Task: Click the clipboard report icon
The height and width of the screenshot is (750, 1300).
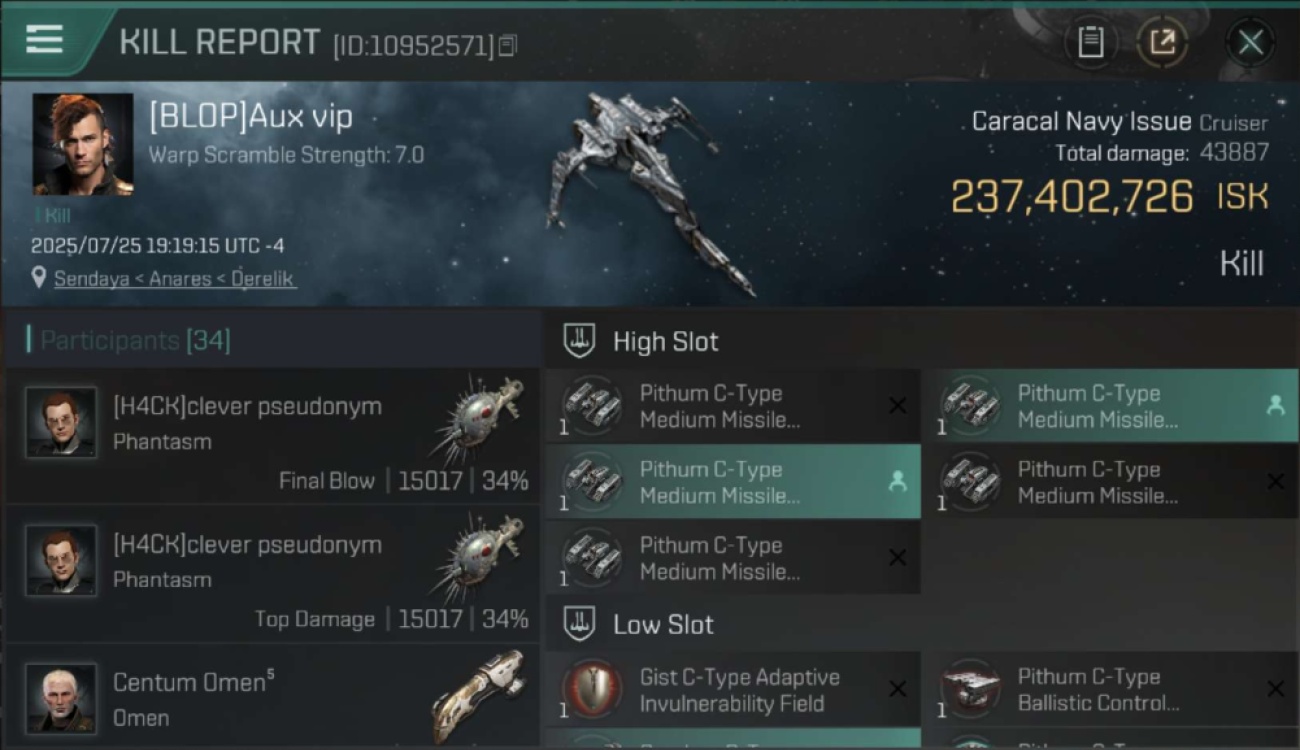Action: [1090, 42]
